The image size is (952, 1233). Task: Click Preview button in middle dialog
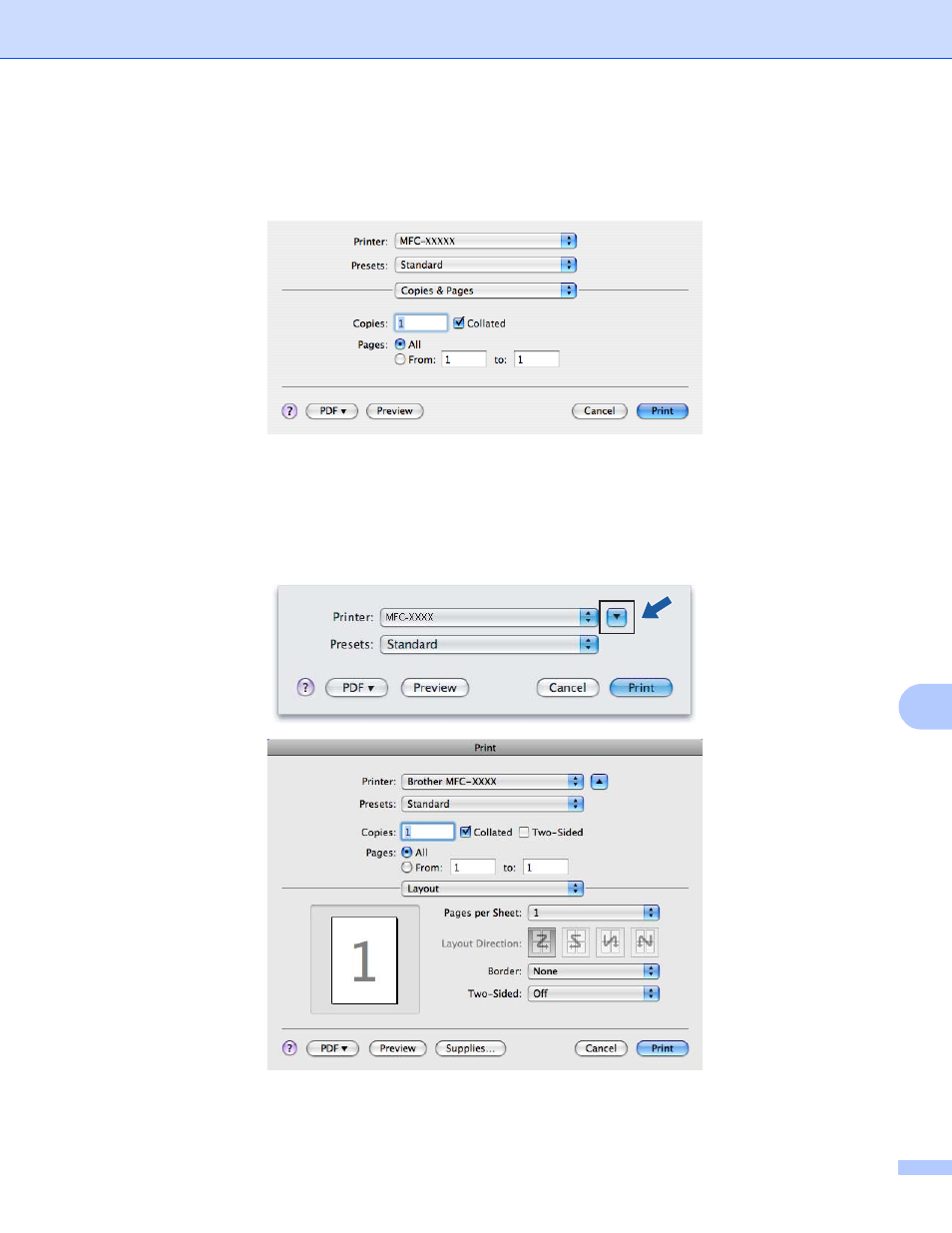[x=435, y=688]
